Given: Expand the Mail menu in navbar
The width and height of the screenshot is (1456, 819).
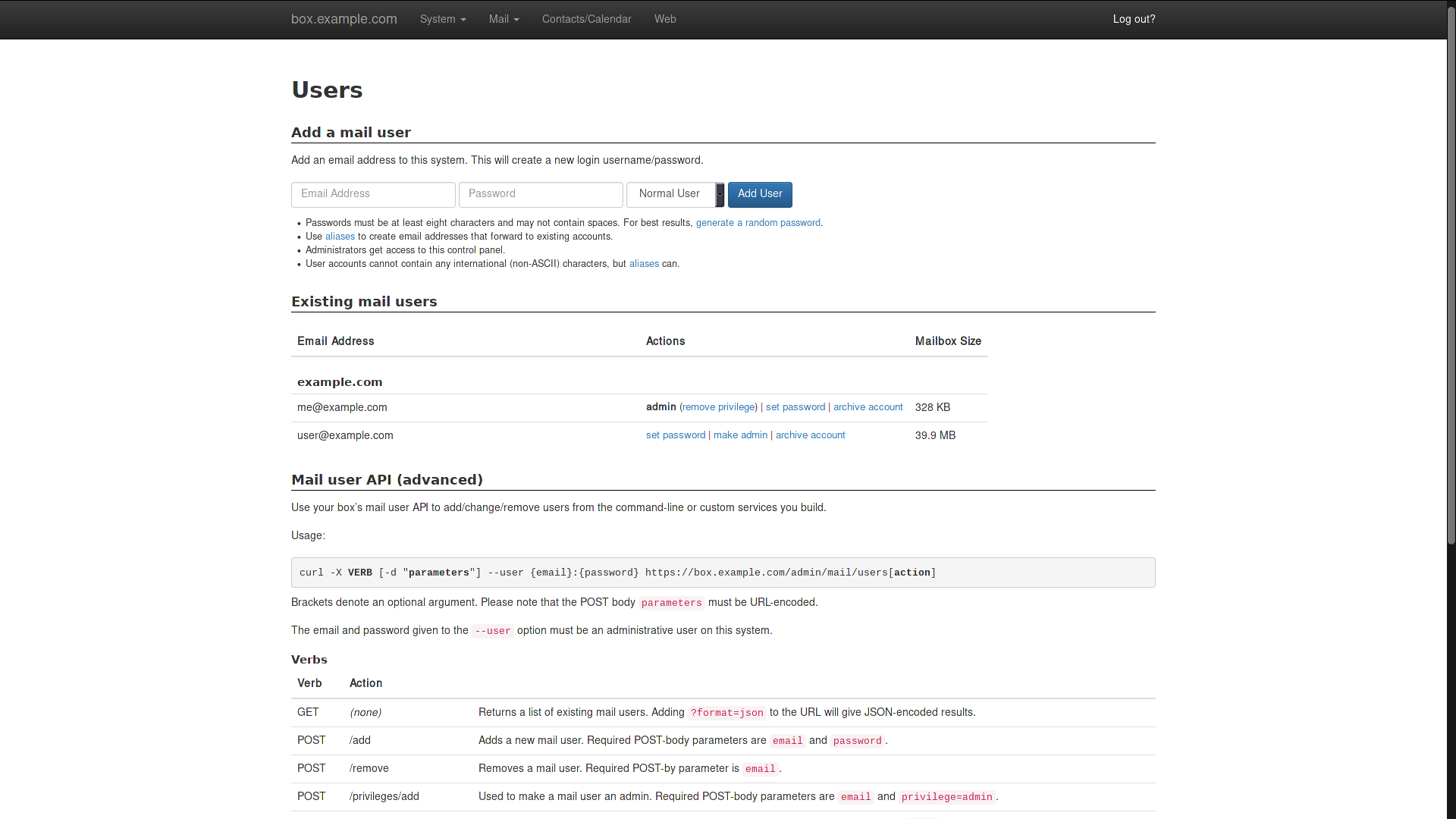Looking at the screenshot, I should 504,19.
